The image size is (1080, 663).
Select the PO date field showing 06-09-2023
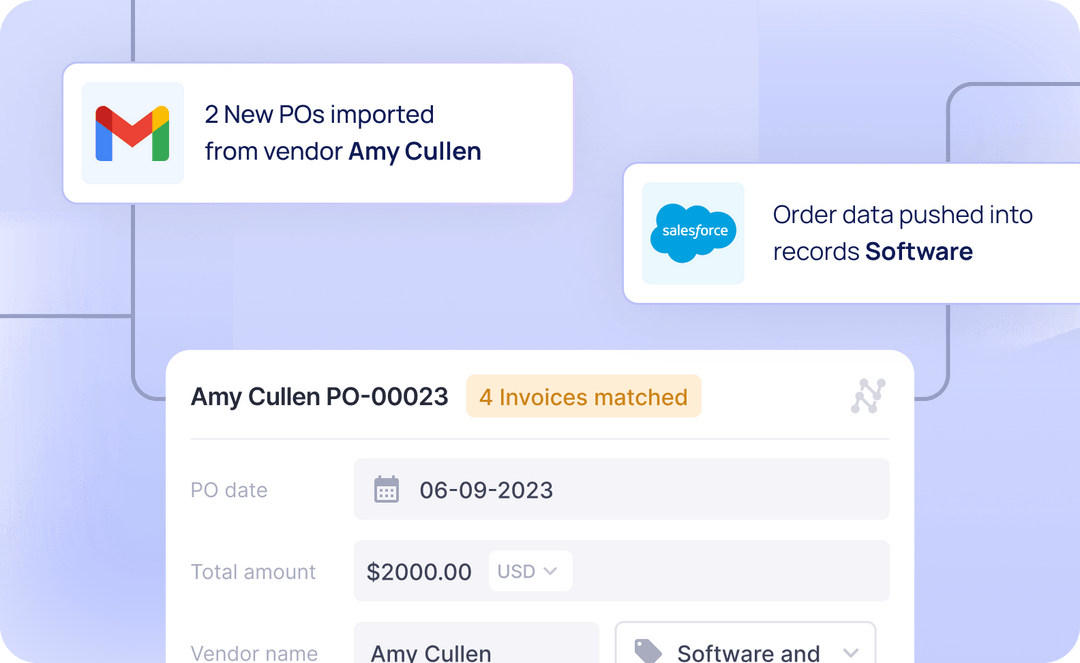[621, 489]
